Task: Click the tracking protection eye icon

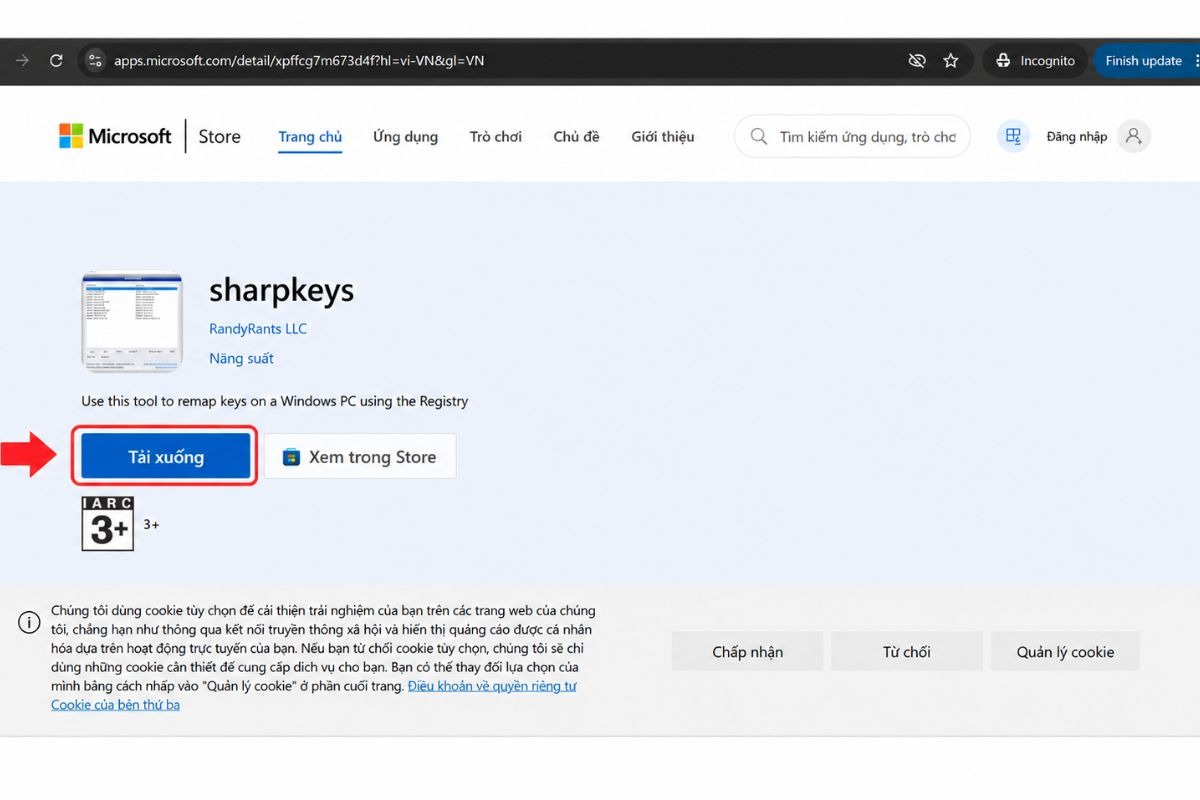Action: (916, 61)
